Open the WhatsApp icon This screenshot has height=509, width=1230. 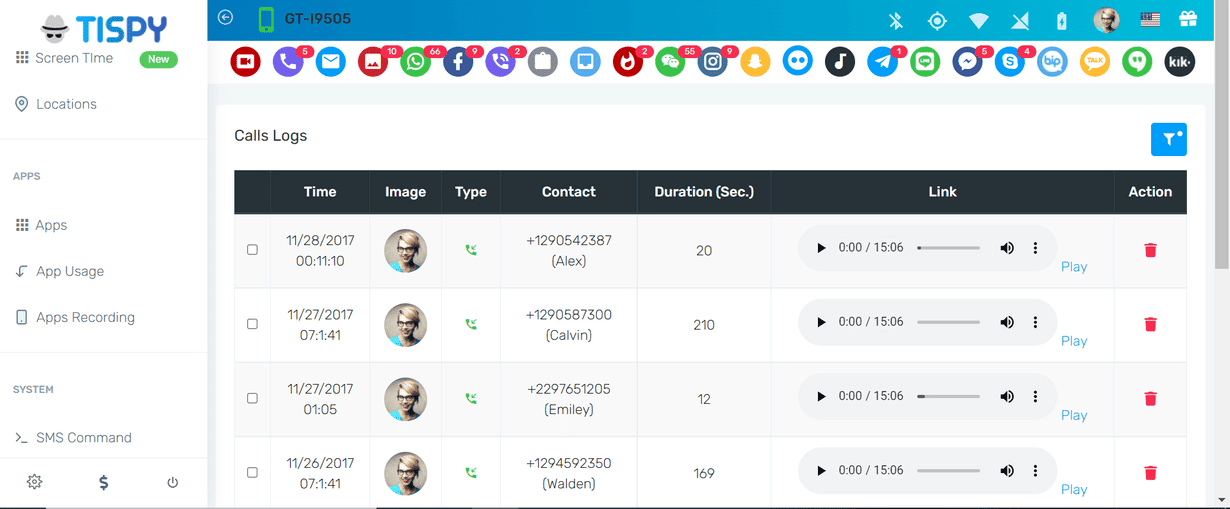point(416,62)
